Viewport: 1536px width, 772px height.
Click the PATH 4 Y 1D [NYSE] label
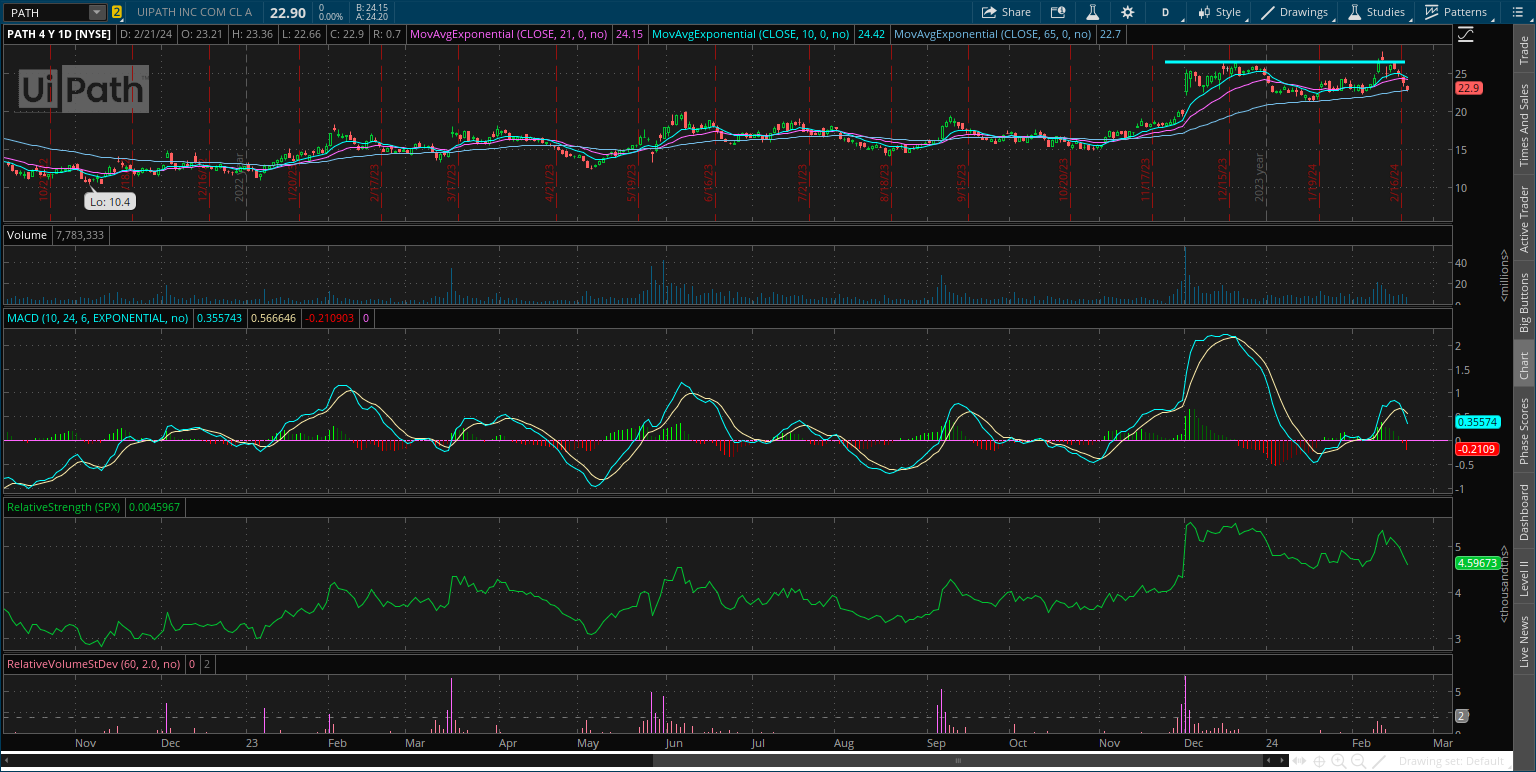59,33
